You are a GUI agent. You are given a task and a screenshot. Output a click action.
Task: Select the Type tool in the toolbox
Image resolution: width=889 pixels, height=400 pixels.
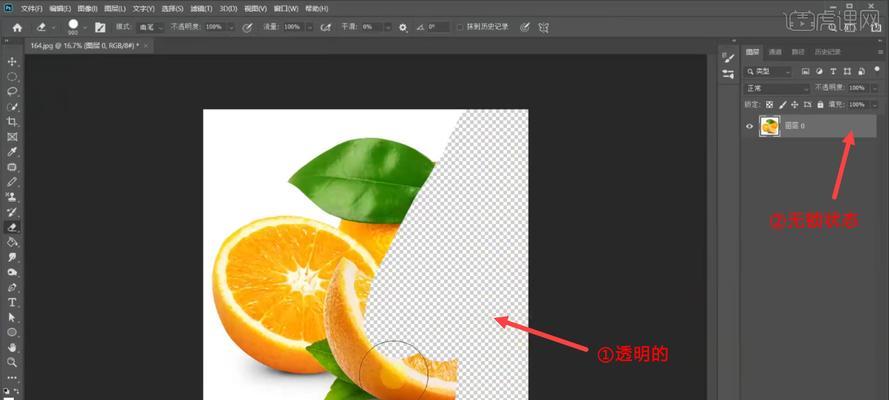coord(12,303)
